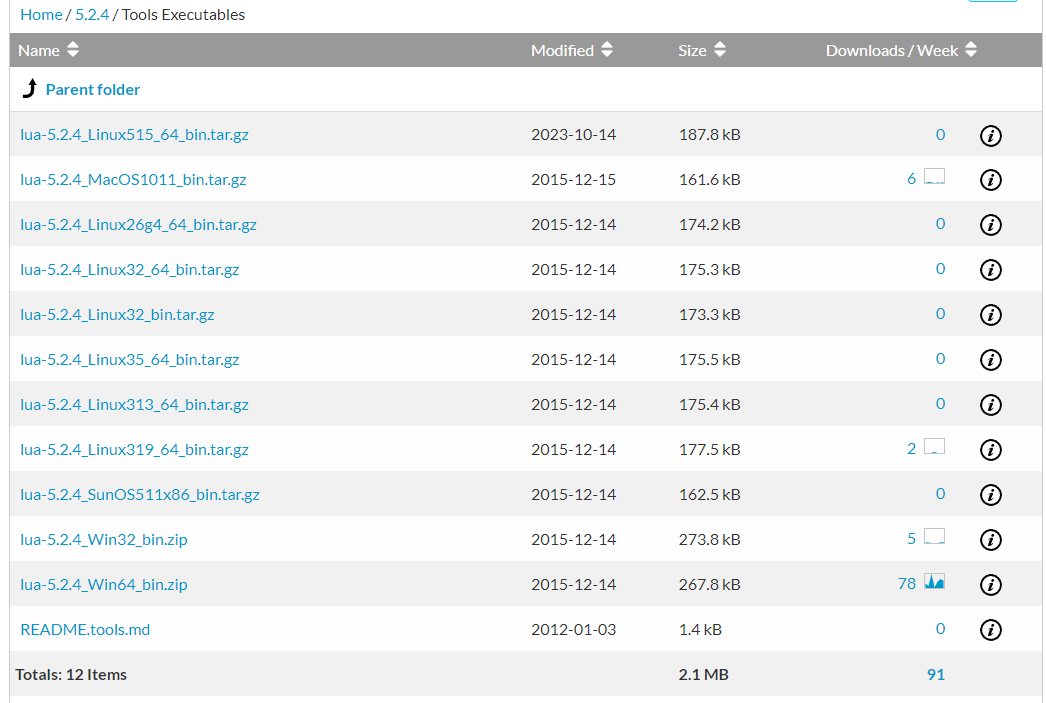The image size is (1046, 703).
Task: Select the 2023-10-14 modified date cell
Action: [x=574, y=135]
